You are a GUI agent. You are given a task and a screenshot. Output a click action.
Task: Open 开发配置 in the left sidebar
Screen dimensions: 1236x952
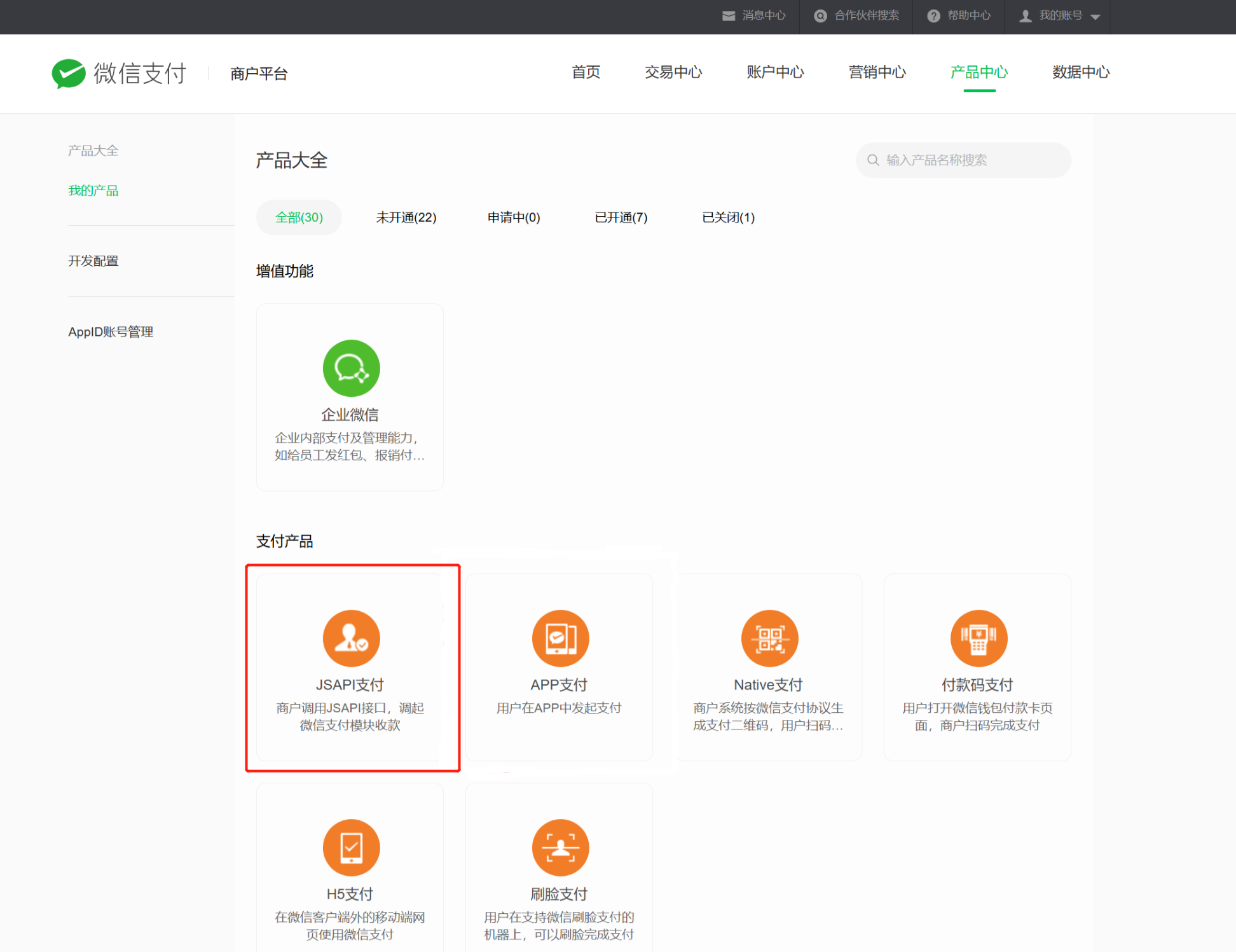[x=93, y=261]
